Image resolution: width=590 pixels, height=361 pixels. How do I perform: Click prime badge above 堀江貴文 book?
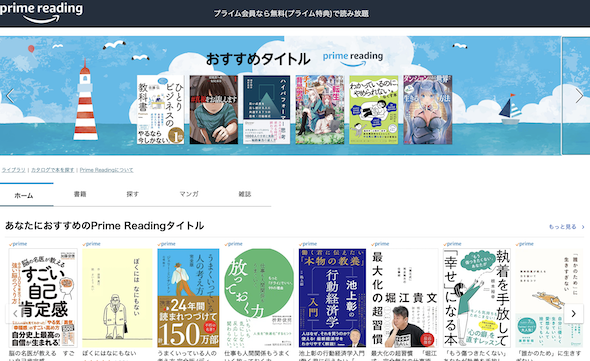(x=380, y=244)
